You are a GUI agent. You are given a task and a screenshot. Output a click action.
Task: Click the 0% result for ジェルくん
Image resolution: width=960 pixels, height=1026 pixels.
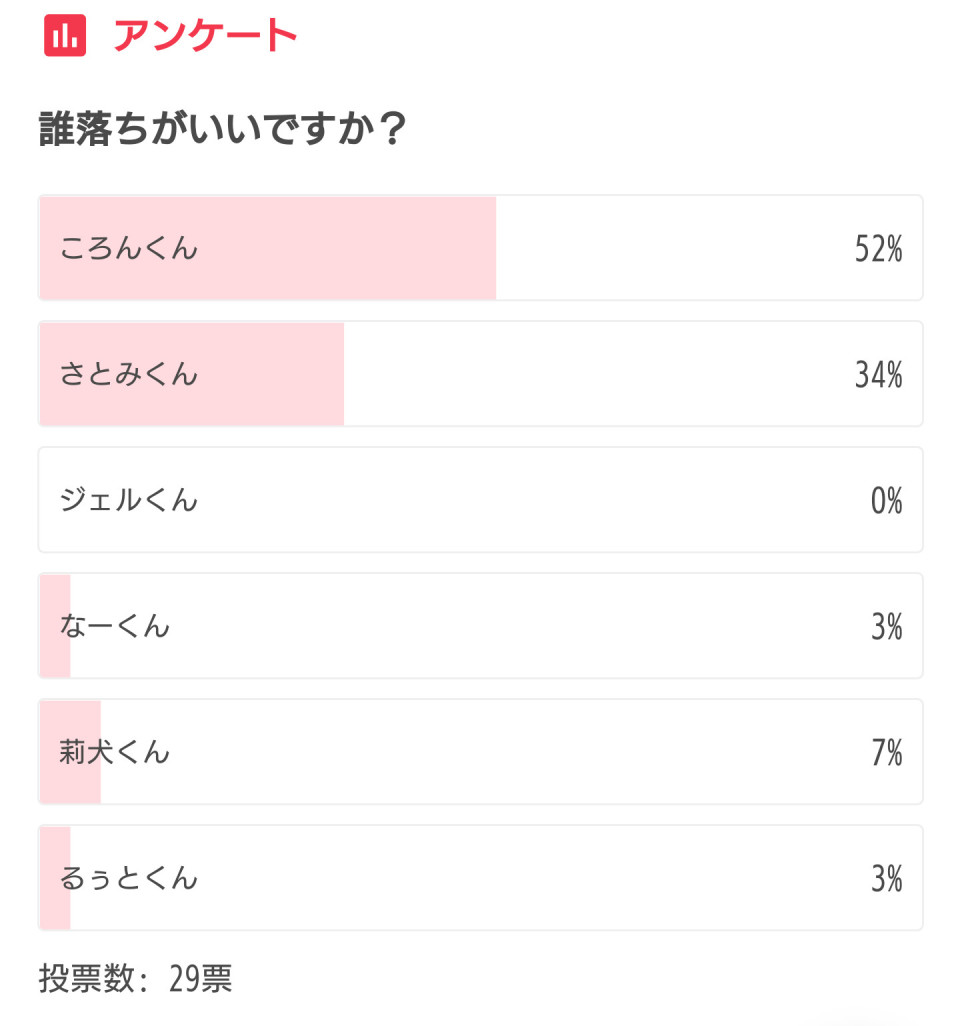tap(886, 501)
